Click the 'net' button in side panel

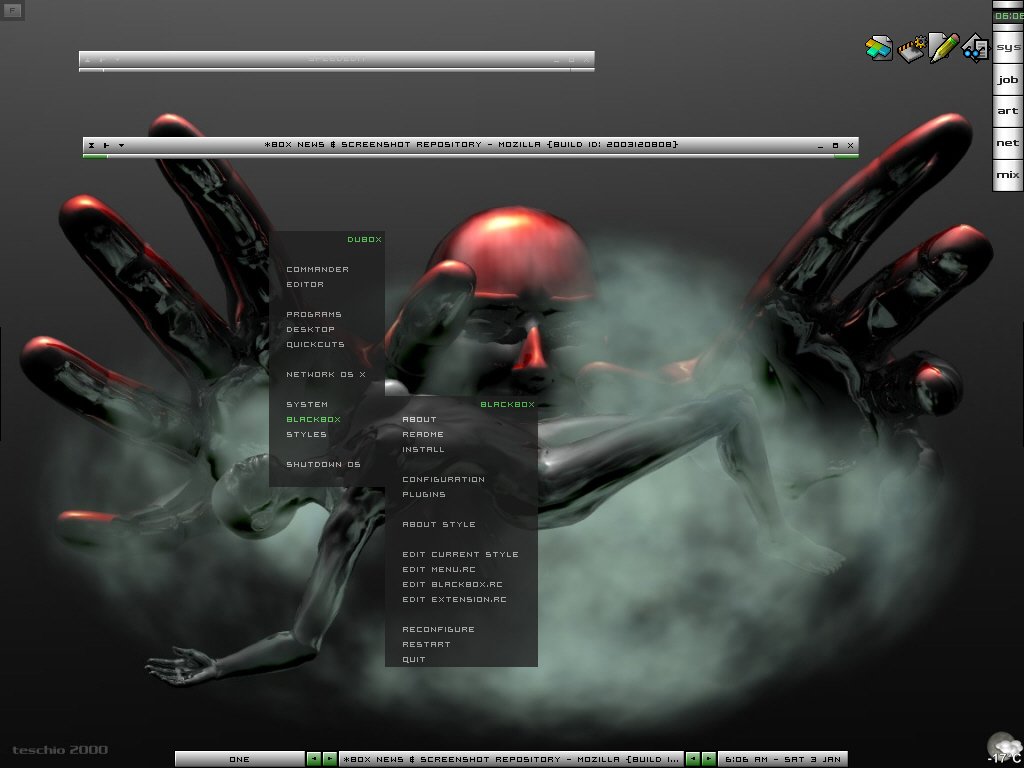point(1008,143)
